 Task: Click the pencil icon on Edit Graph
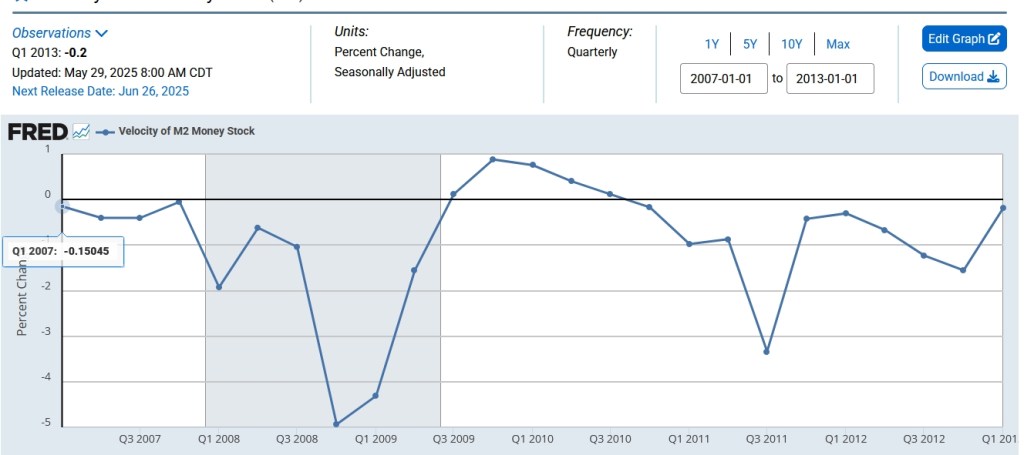coord(994,39)
